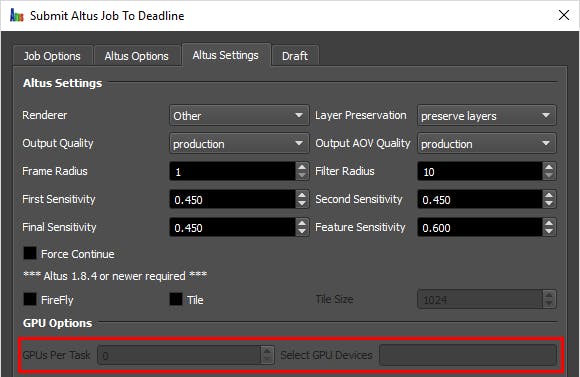
Task: Increase Second Sensitivity with up arrow
Action: click(549, 195)
